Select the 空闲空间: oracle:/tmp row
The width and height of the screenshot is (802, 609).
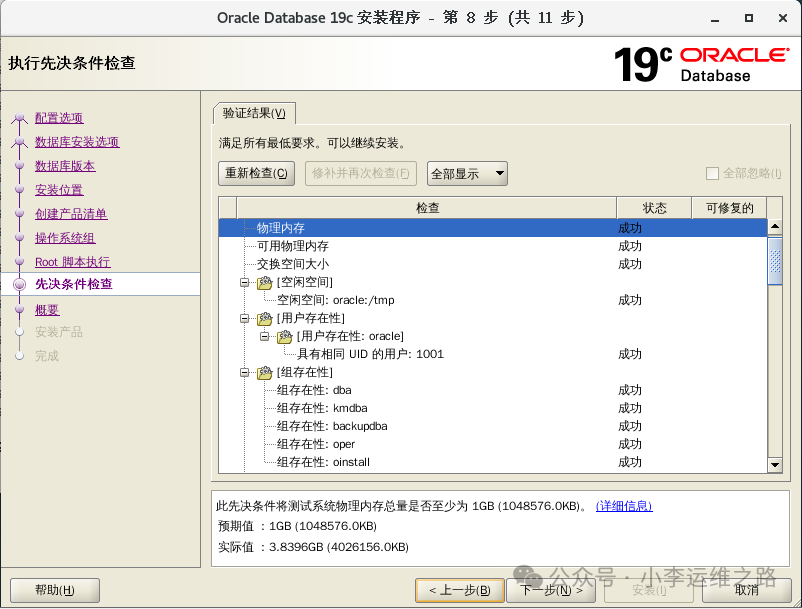(x=493, y=300)
